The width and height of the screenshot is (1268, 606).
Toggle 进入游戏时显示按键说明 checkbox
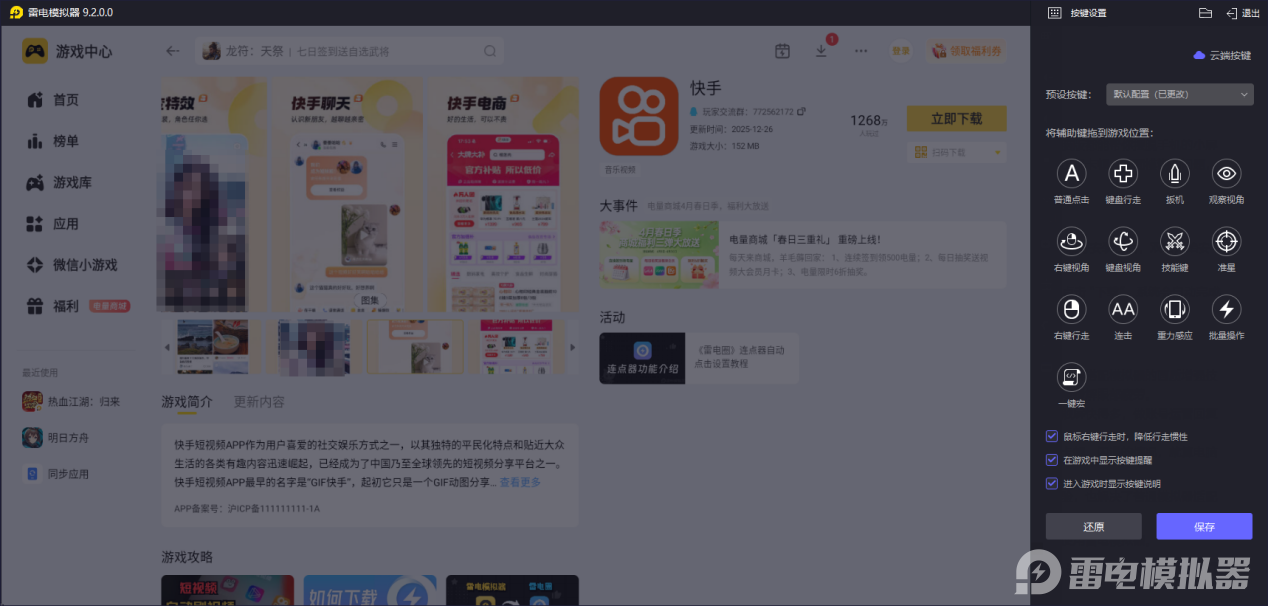(x=1051, y=484)
